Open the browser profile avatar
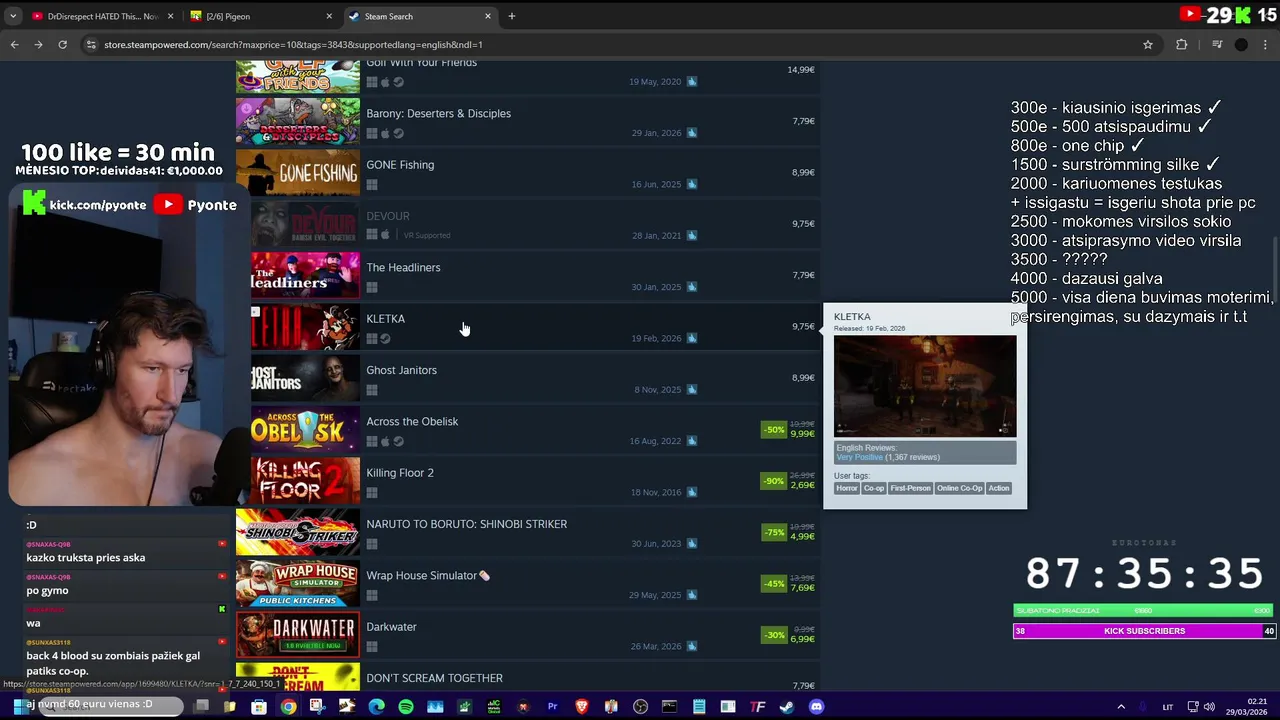Screen dimensions: 1280x720 pos(1241,44)
